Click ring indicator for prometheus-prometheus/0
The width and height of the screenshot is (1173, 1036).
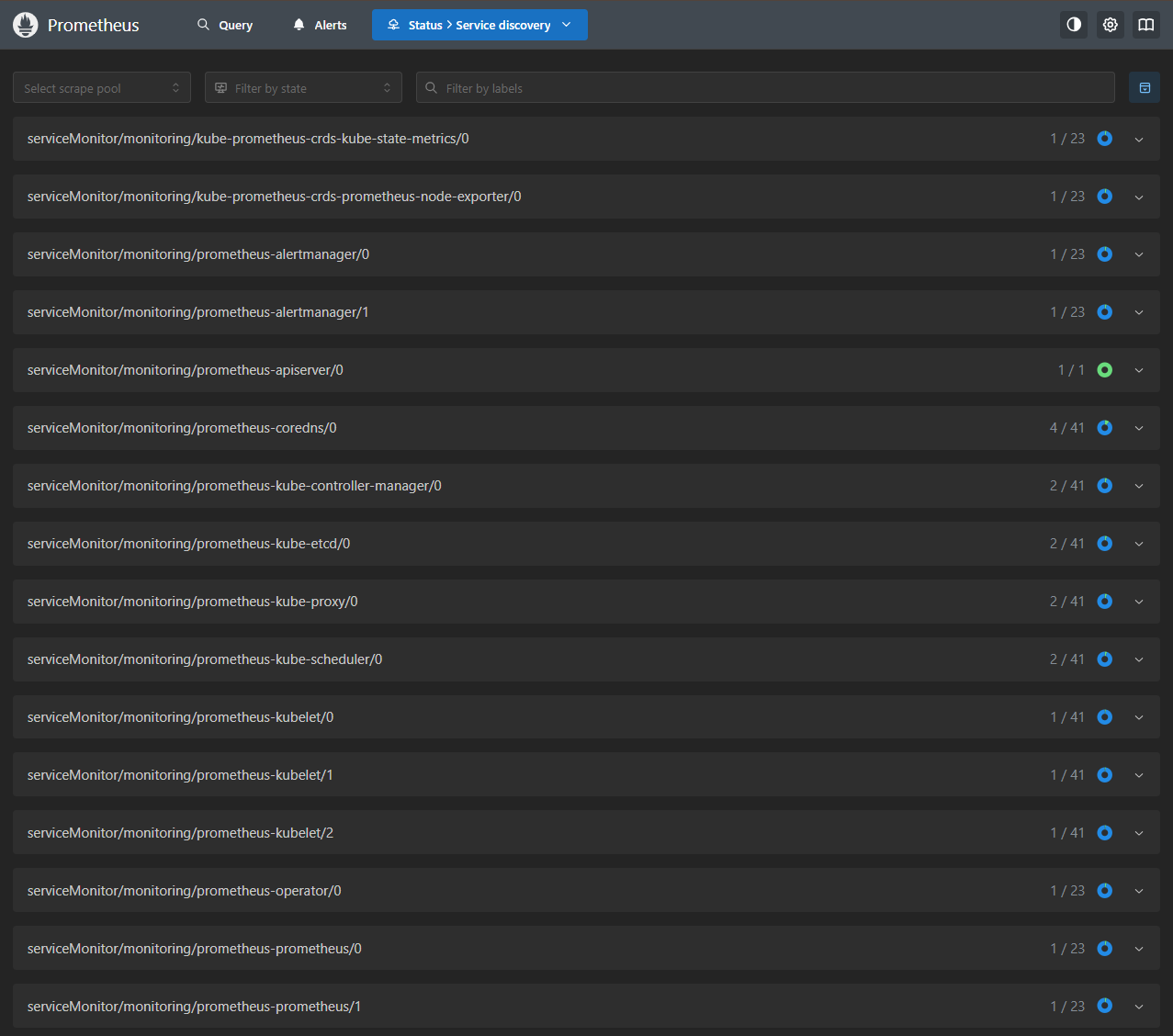coord(1105,949)
